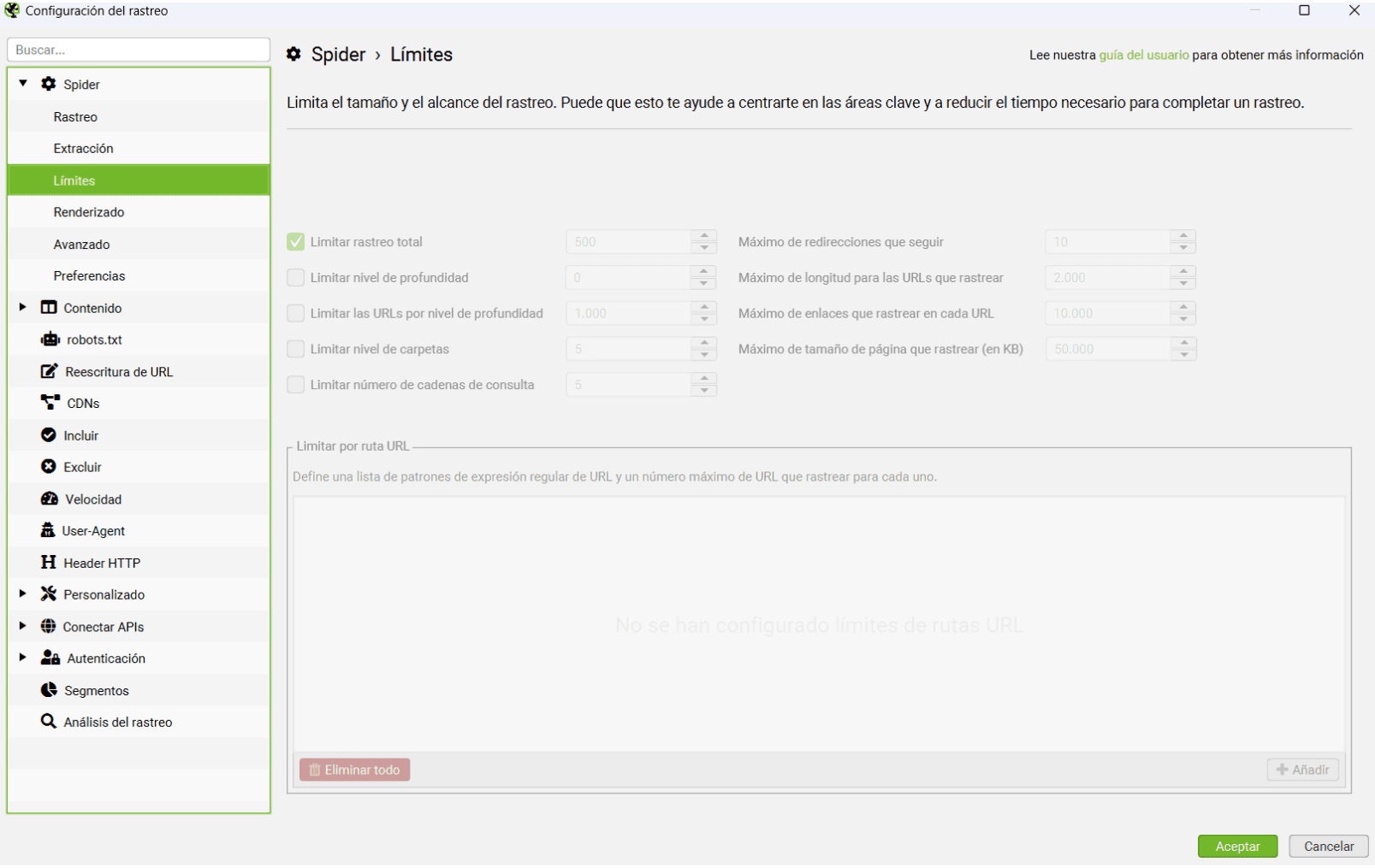The width and height of the screenshot is (1375, 868).
Task: Enable Limitar nivel de profundidad checkbox
Action: (296, 278)
